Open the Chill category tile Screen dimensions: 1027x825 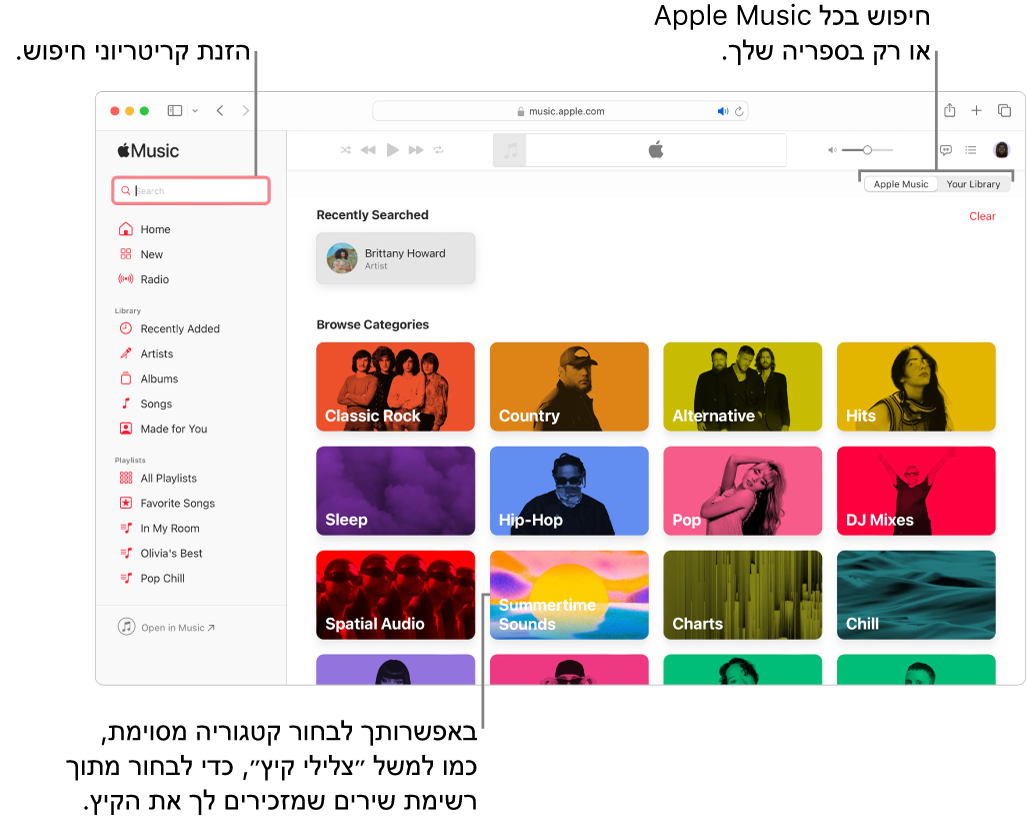click(x=916, y=595)
